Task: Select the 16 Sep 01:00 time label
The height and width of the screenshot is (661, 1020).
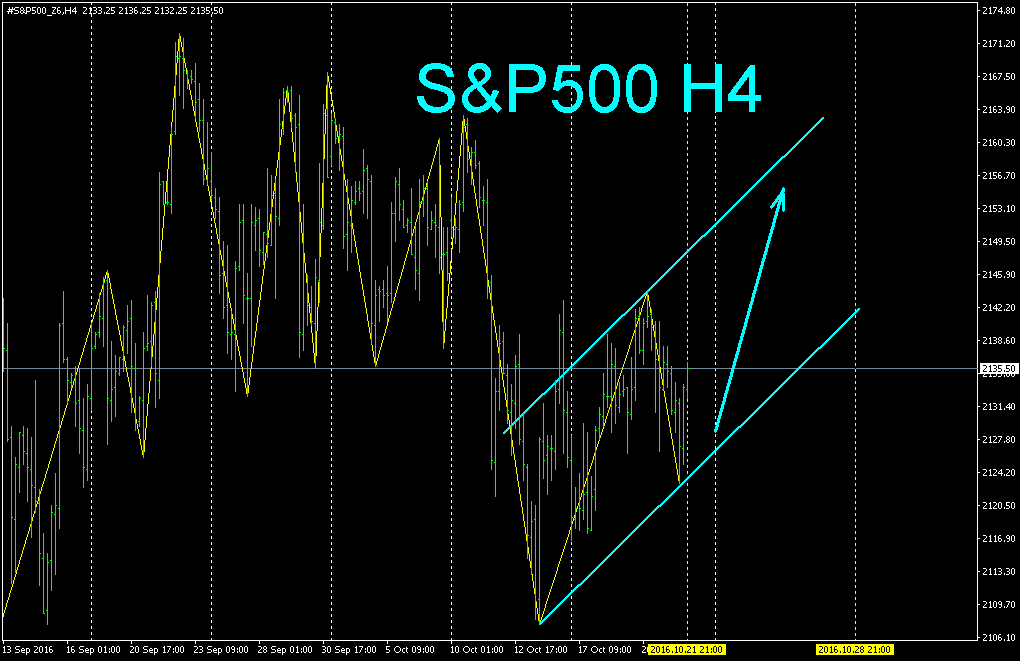Action: click(x=93, y=649)
